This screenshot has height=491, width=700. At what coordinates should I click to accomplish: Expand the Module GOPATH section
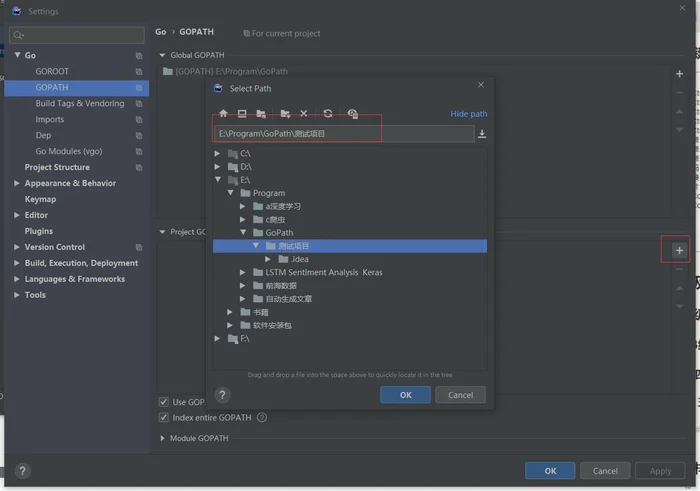(162, 438)
